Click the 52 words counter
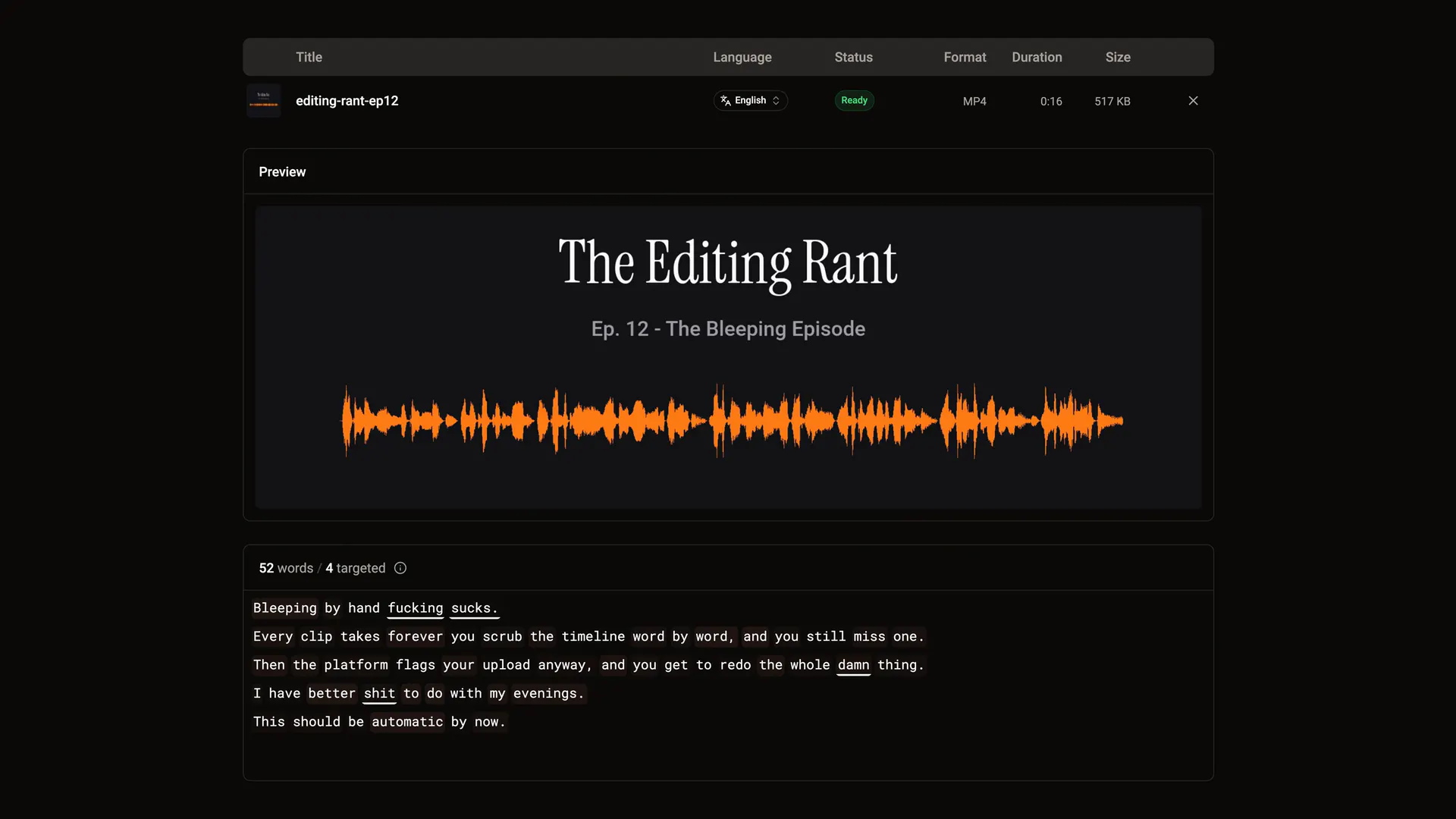 point(286,568)
